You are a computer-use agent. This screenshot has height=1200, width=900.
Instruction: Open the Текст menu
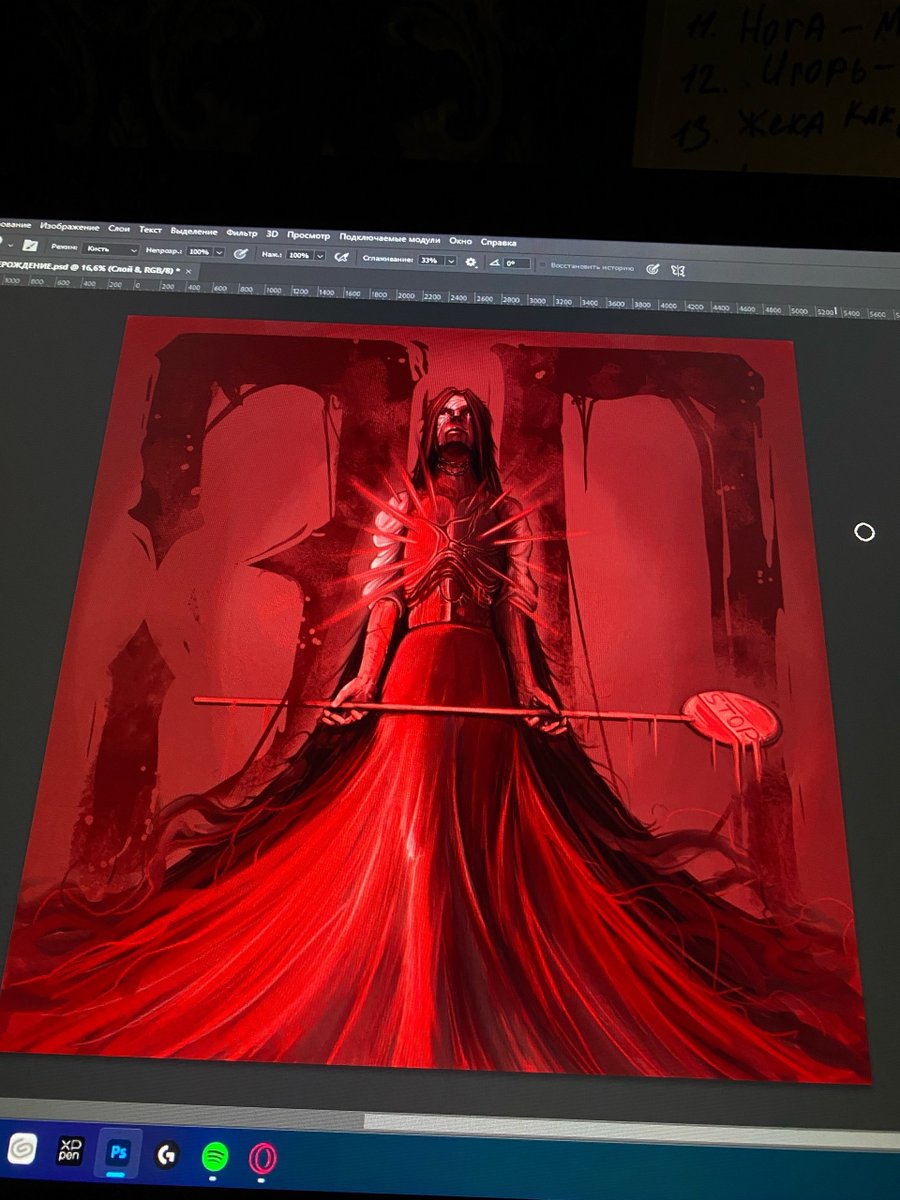[150, 230]
